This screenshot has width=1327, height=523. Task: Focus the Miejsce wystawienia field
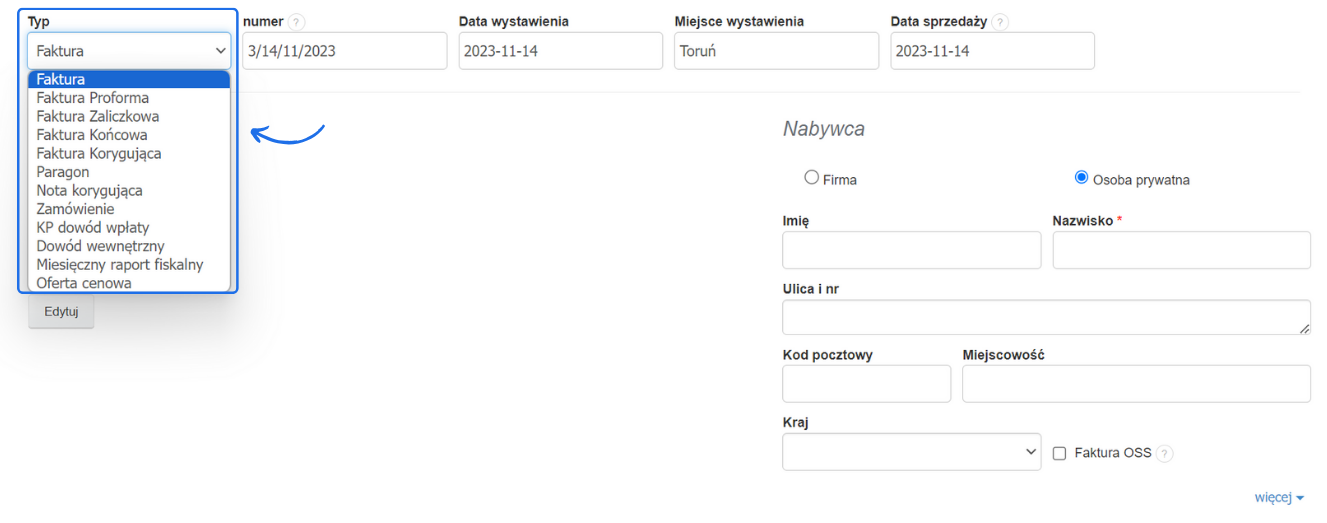coord(776,51)
